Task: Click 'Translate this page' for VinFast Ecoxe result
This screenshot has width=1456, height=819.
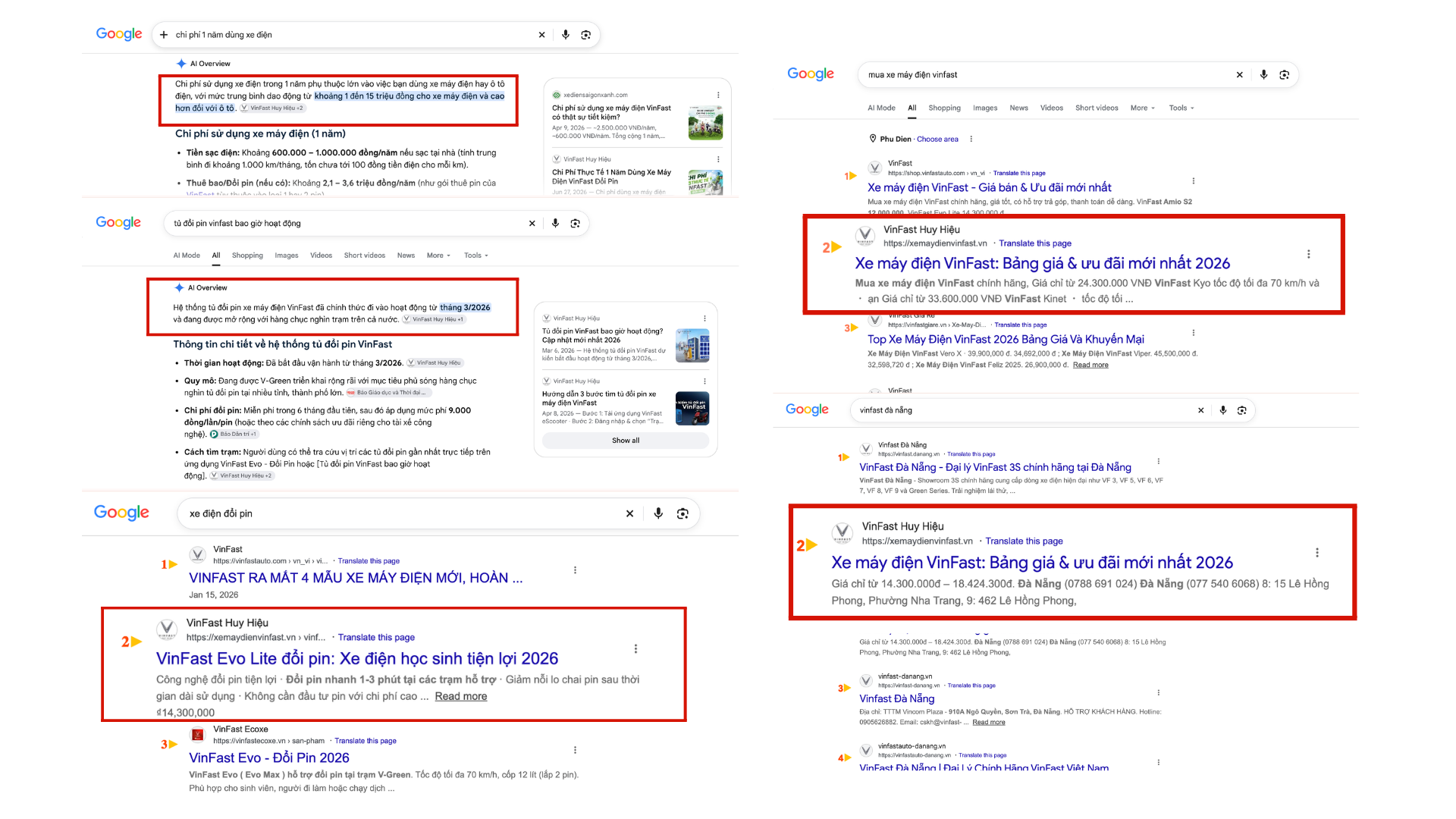Action: [366, 741]
